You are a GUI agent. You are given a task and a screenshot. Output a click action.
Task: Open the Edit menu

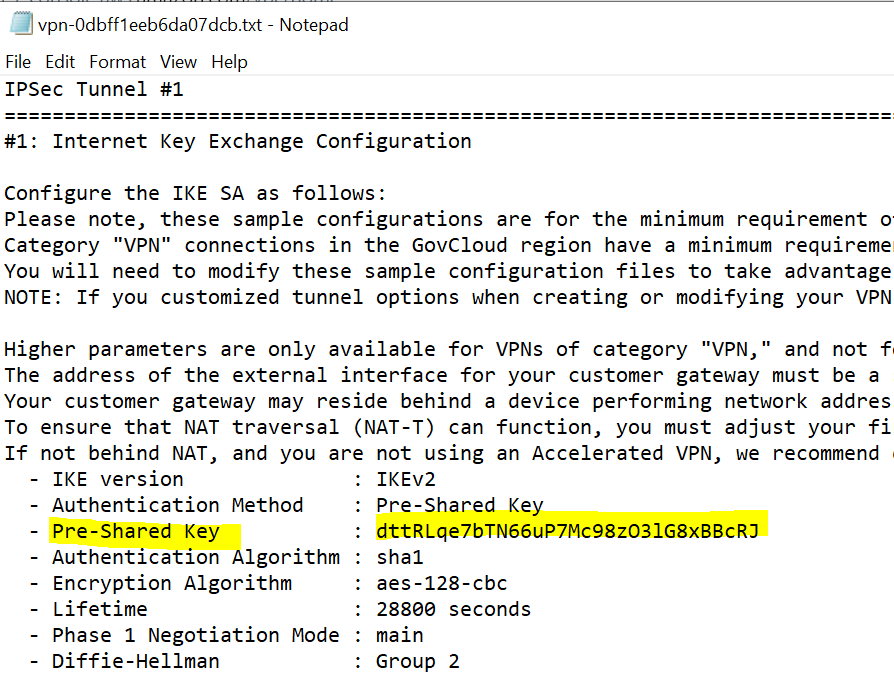[x=60, y=62]
